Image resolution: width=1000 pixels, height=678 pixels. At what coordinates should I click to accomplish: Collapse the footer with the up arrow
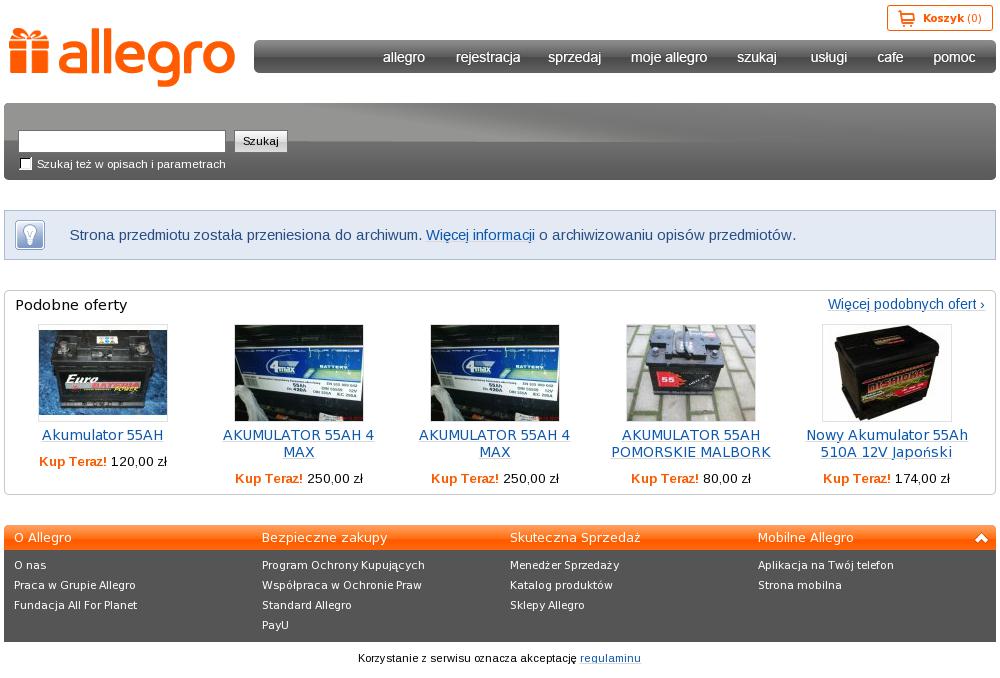point(981,538)
